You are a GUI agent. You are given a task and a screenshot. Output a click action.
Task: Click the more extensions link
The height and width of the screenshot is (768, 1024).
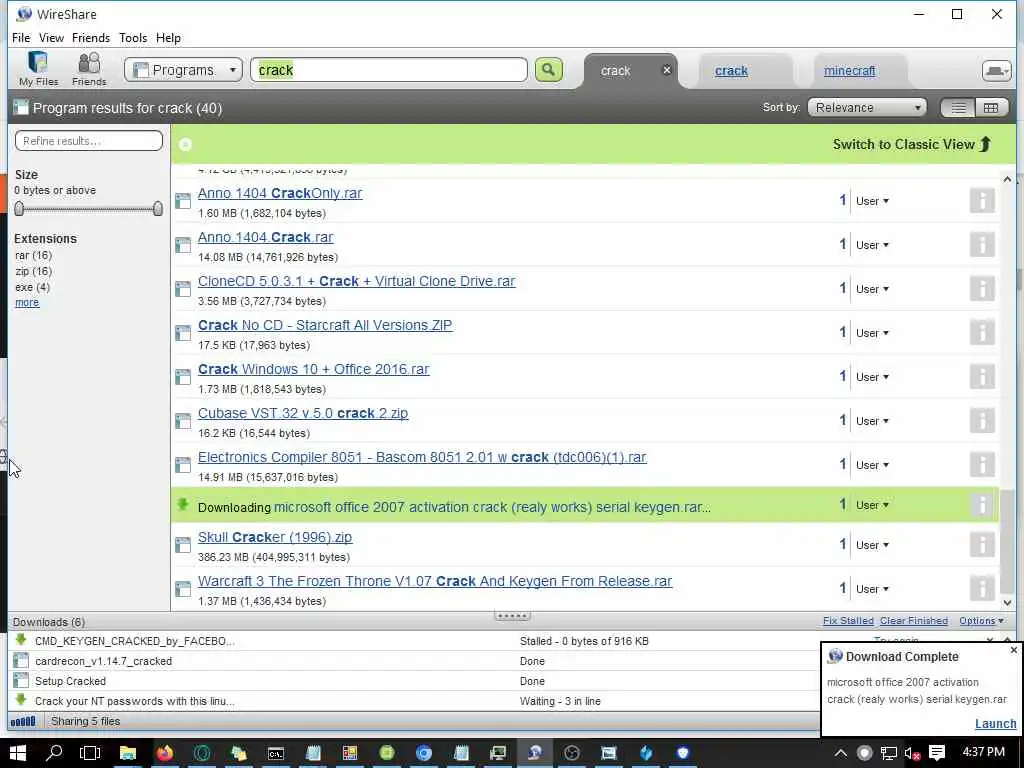(27, 302)
